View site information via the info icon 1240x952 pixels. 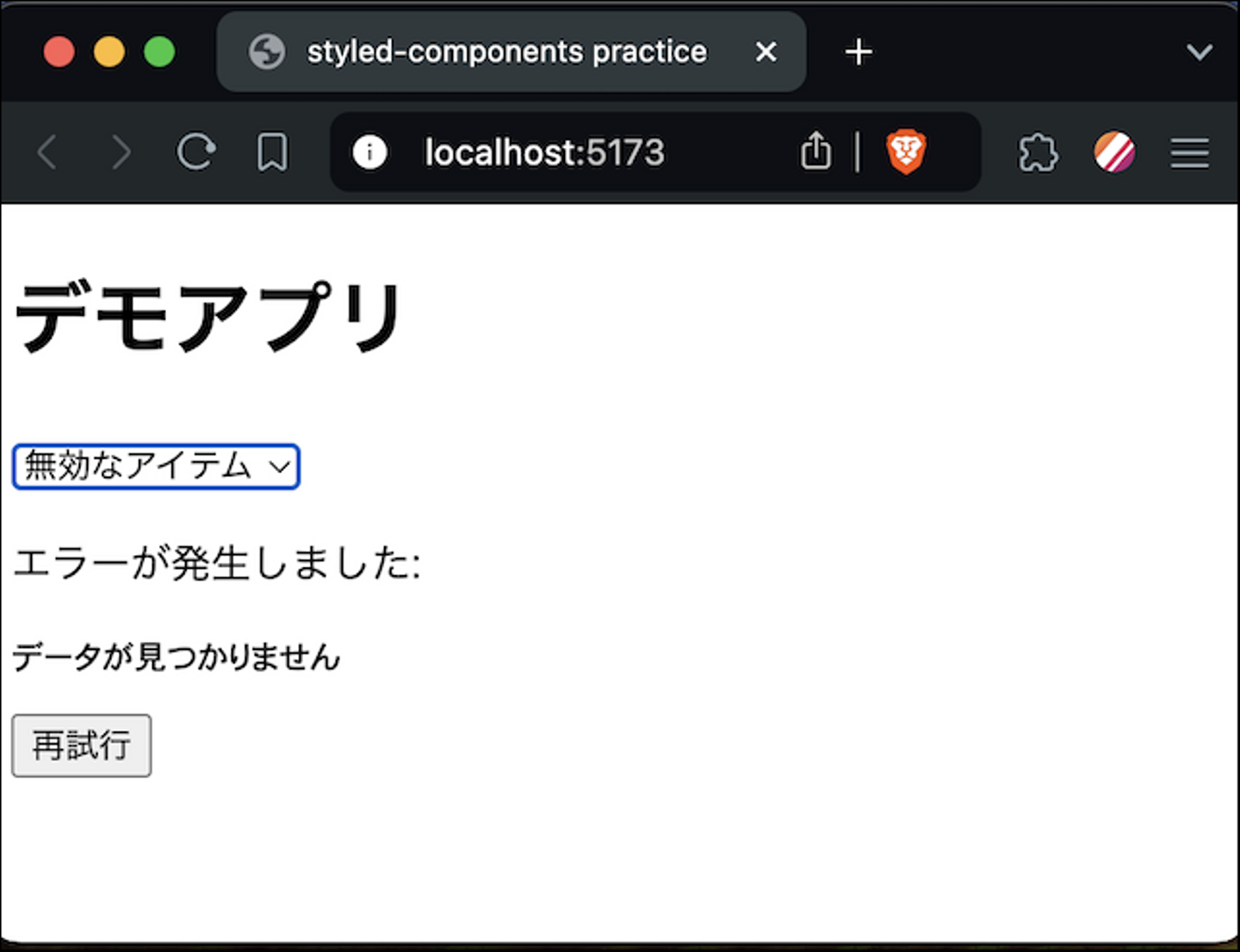coord(369,152)
